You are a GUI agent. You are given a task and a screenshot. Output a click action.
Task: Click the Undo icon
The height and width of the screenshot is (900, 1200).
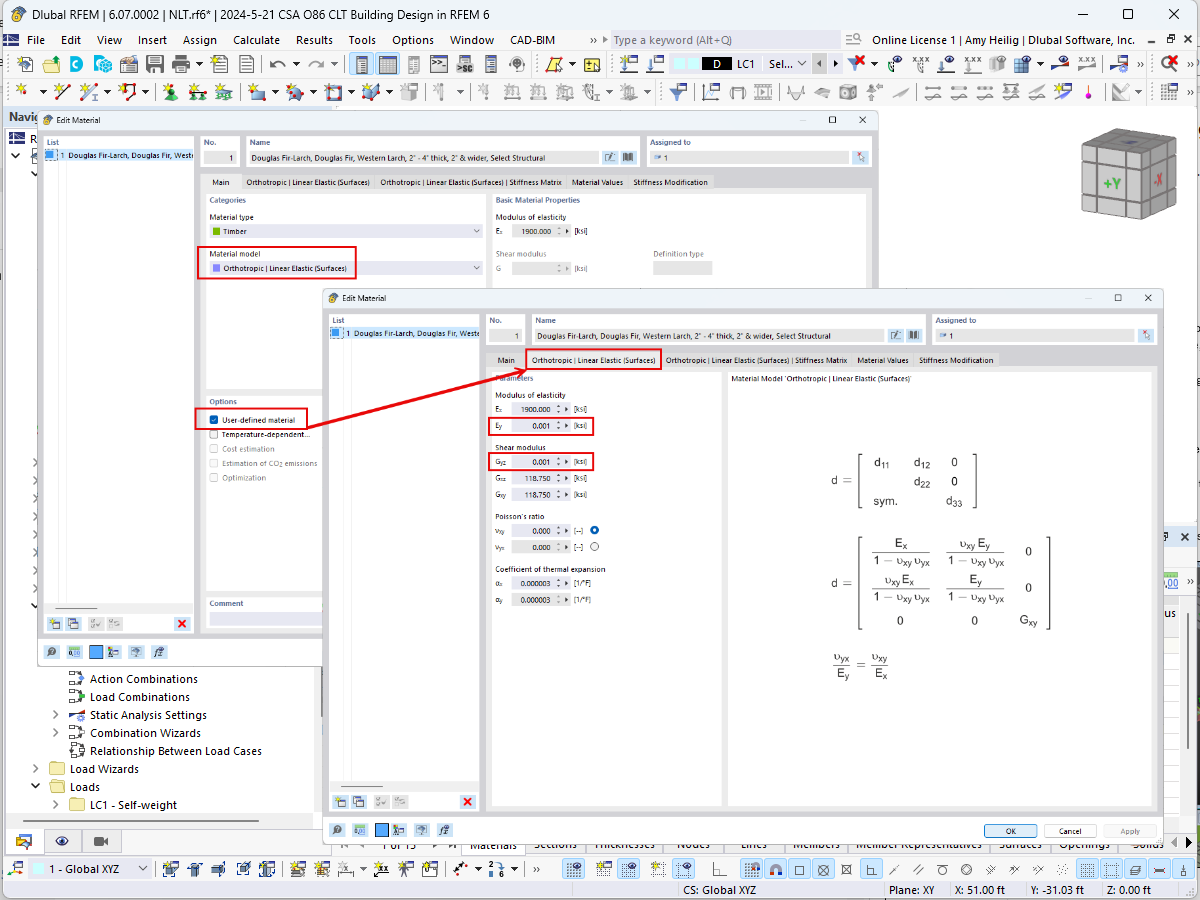[278, 63]
